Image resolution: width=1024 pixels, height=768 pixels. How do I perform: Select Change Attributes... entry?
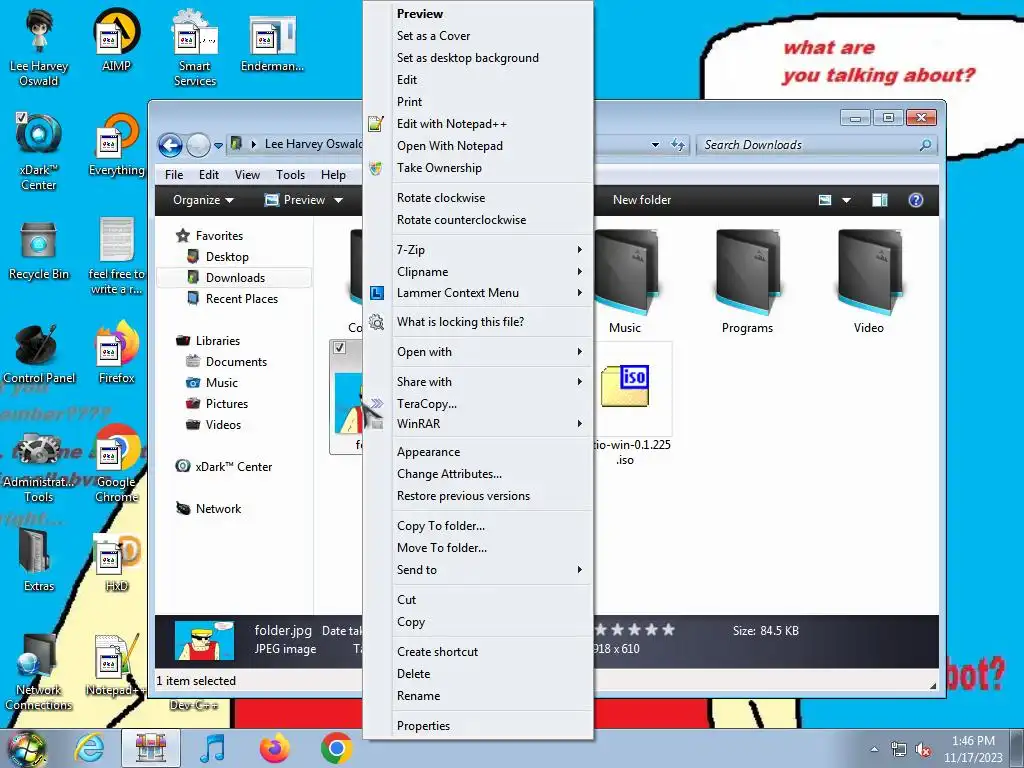[x=449, y=473]
